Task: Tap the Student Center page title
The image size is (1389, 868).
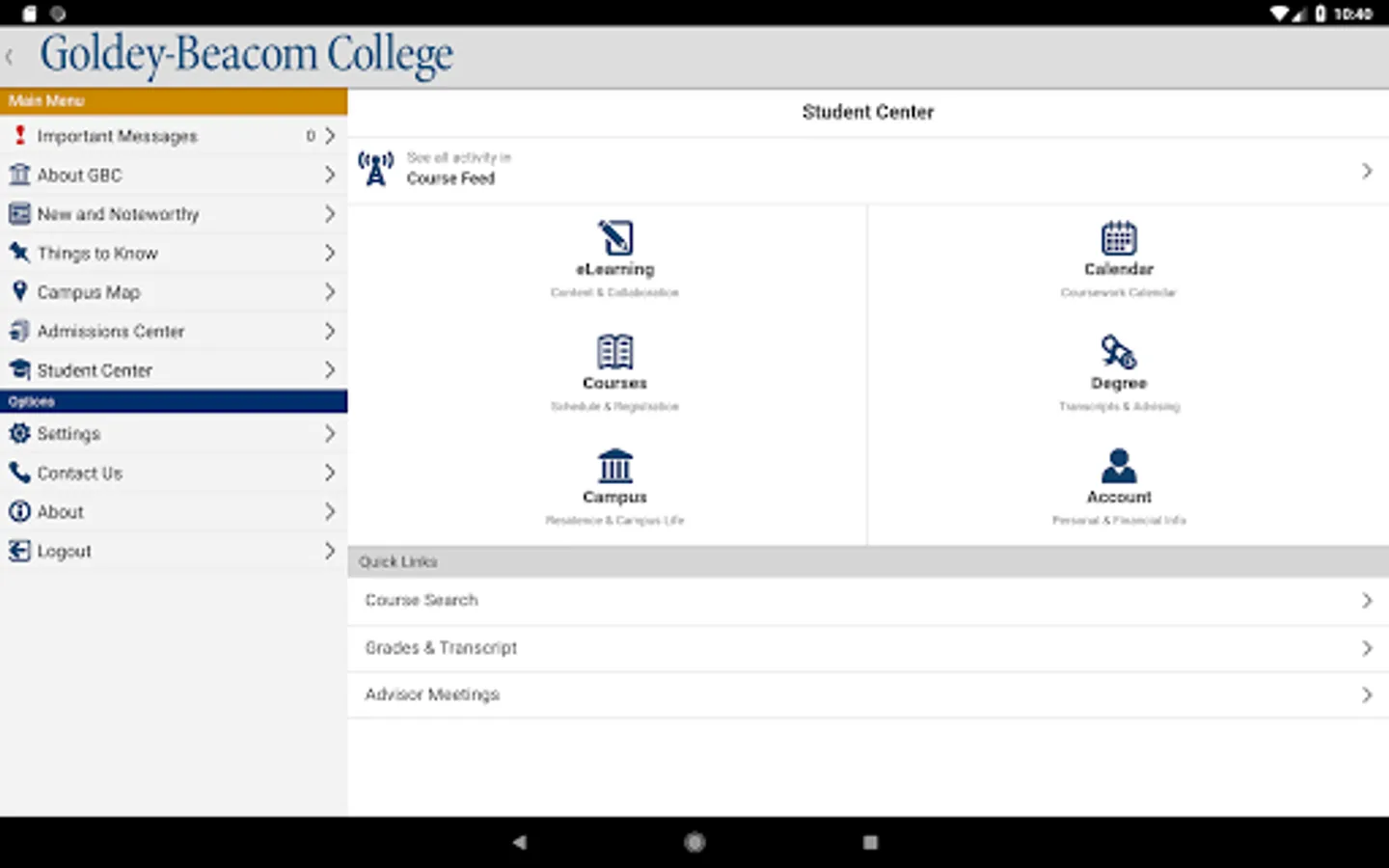Action: [x=868, y=112]
